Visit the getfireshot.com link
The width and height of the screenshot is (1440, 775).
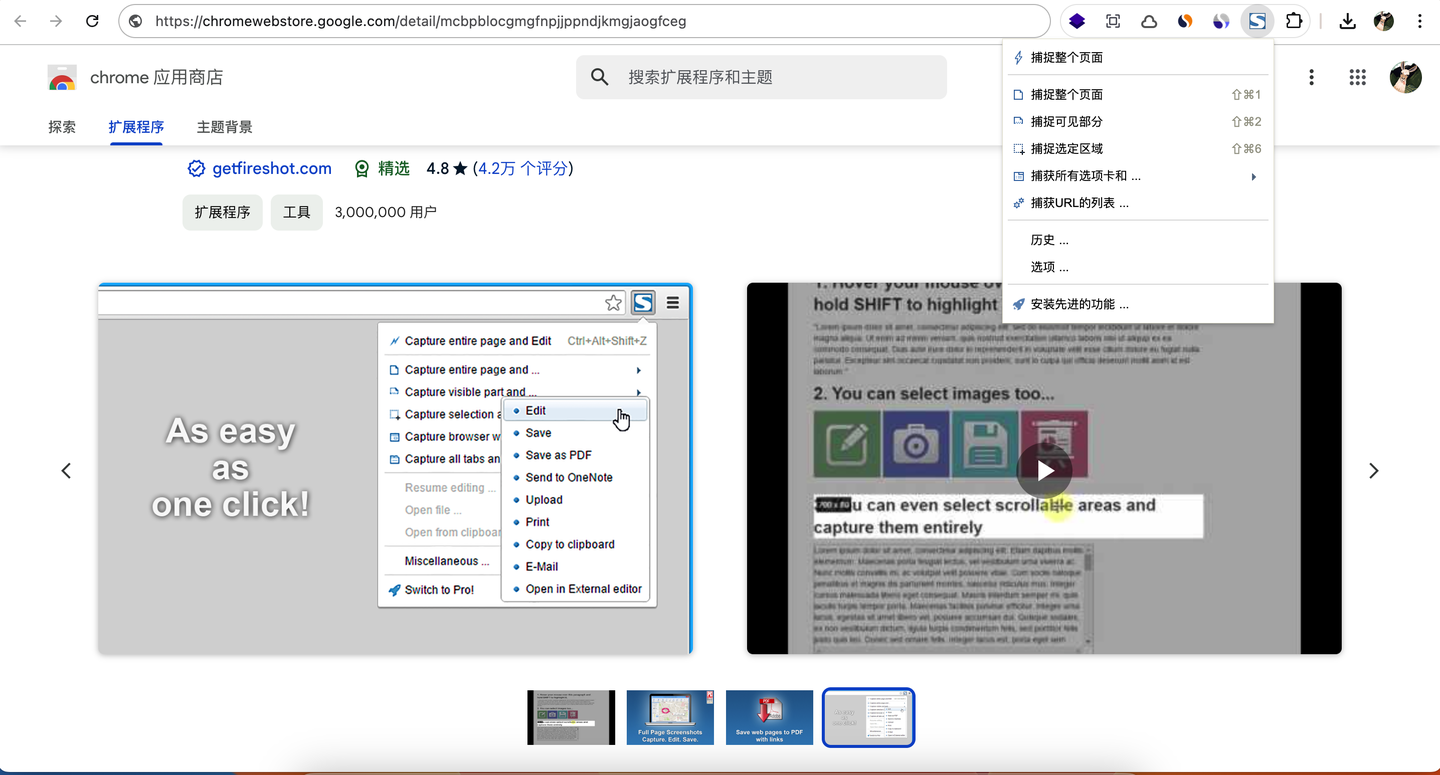point(271,168)
